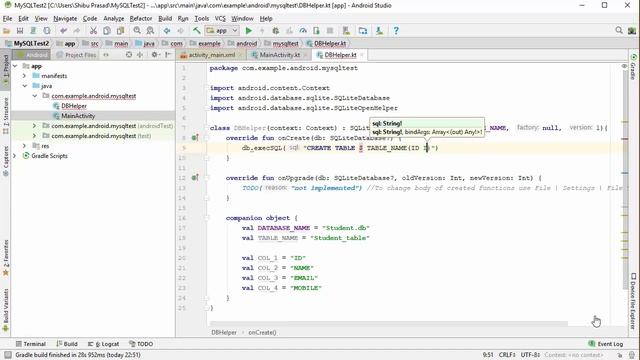Collapse the app module tree node

point(15,66)
